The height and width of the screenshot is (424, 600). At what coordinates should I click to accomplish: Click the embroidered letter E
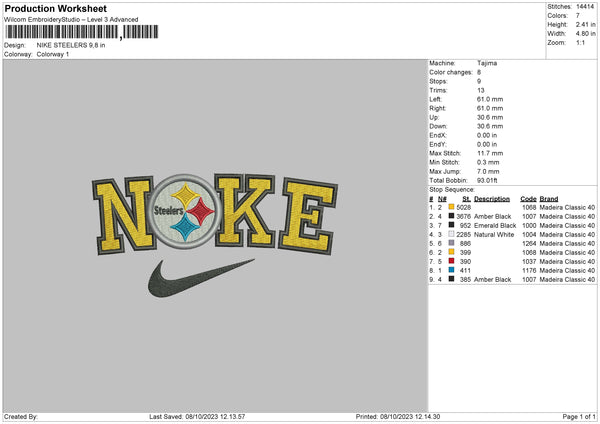308,216
